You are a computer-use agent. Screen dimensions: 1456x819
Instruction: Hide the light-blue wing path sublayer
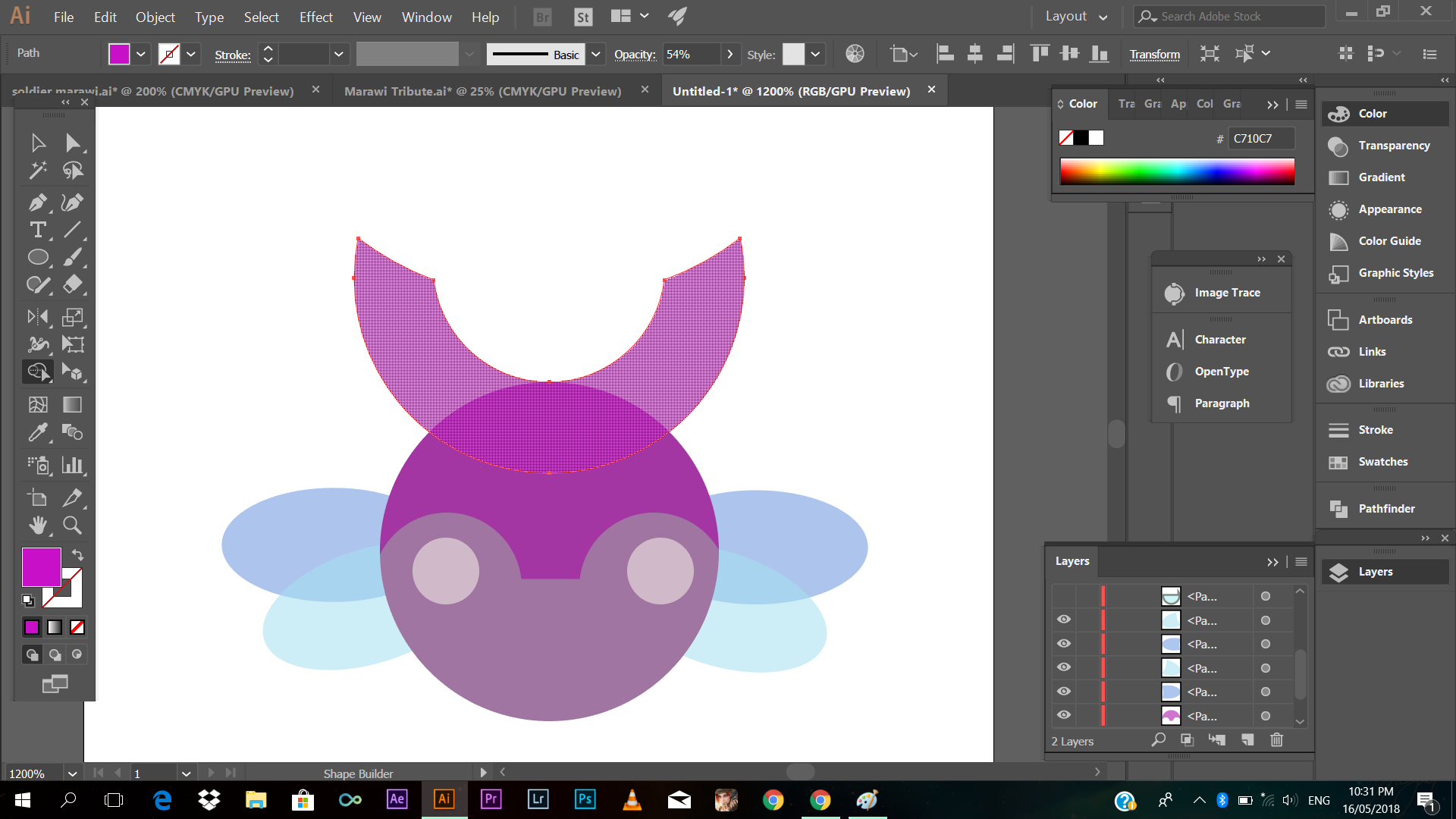[1064, 620]
